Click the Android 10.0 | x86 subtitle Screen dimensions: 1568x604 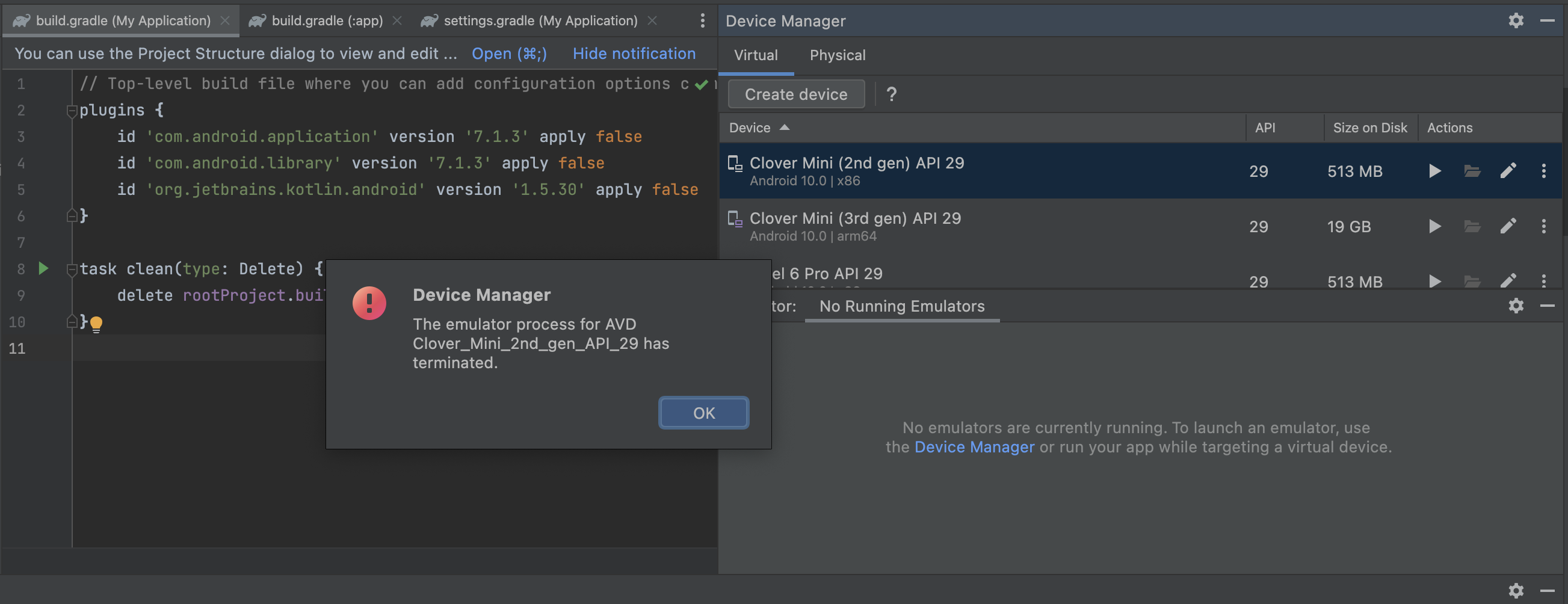[804, 181]
